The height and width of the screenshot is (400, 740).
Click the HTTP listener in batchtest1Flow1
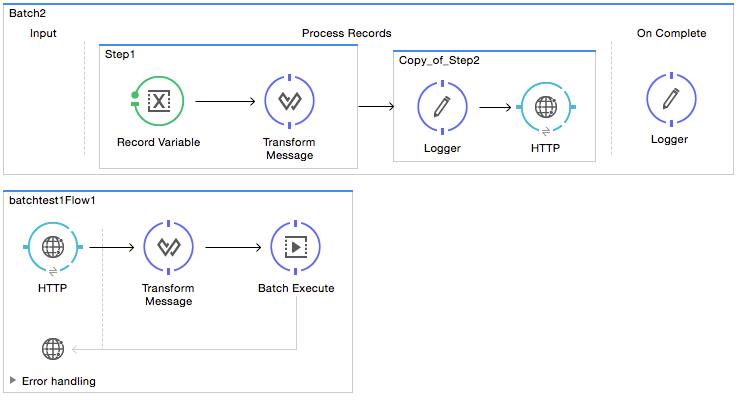click(52, 248)
